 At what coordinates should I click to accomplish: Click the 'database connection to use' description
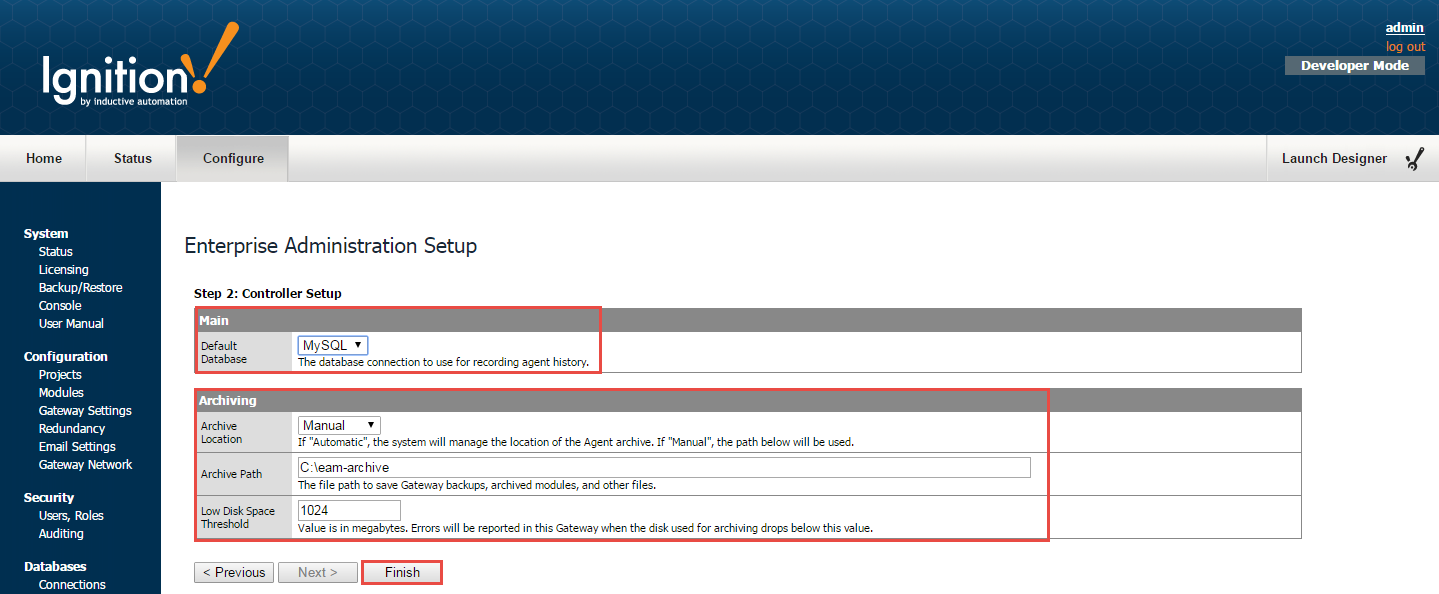coord(444,362)
